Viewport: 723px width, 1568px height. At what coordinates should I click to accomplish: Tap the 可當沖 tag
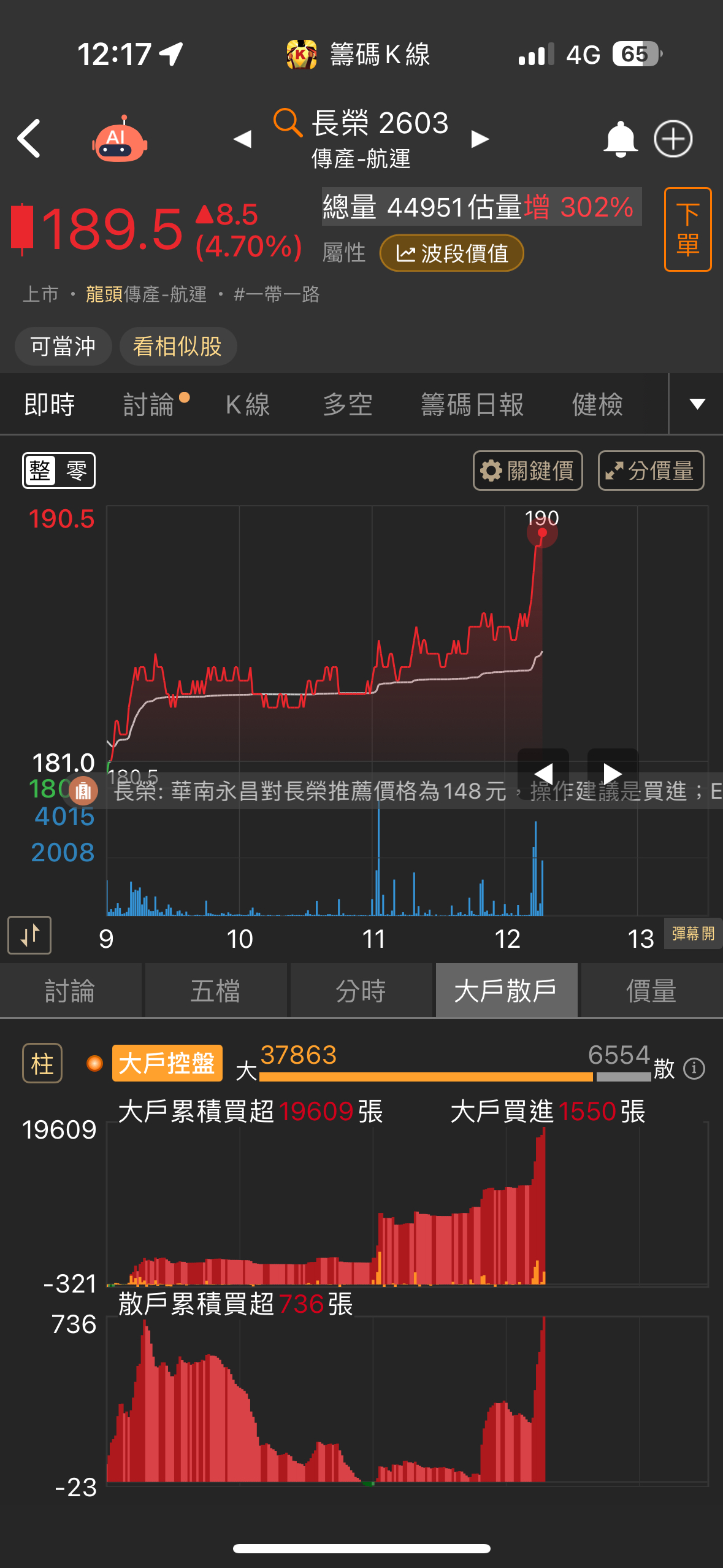coord(63,346)
